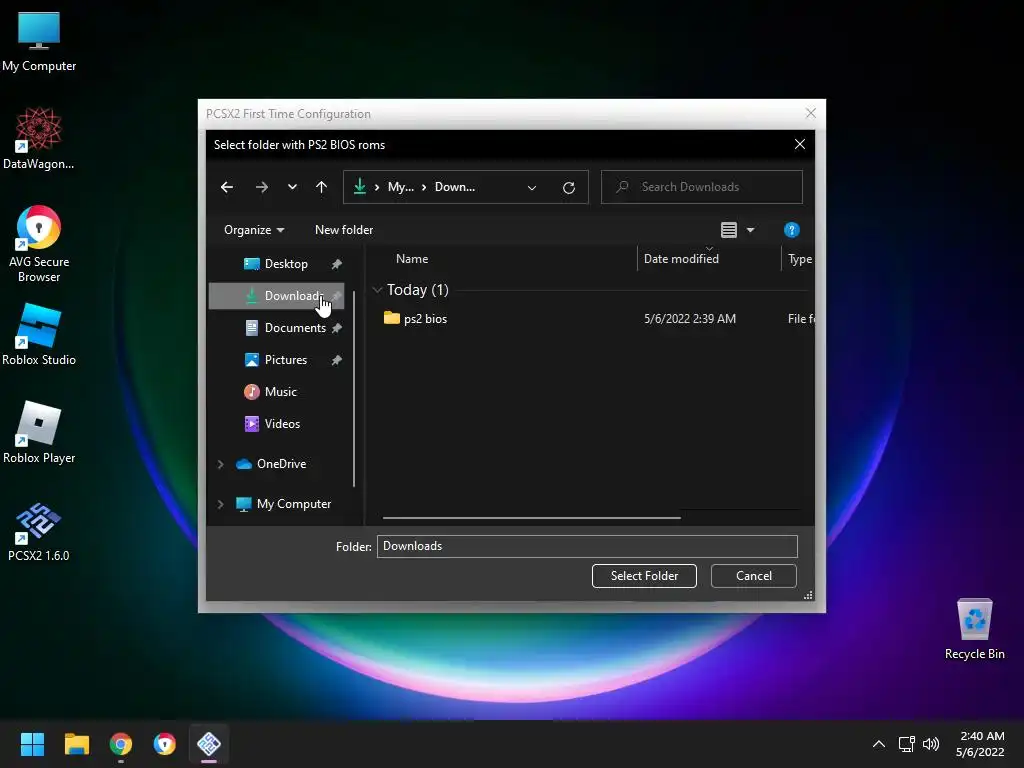Image resolution: width=1024 pixels, height=768 pixels.
Task: Click the address bar chevron after the download icon
Action: (x=377, y=187)
